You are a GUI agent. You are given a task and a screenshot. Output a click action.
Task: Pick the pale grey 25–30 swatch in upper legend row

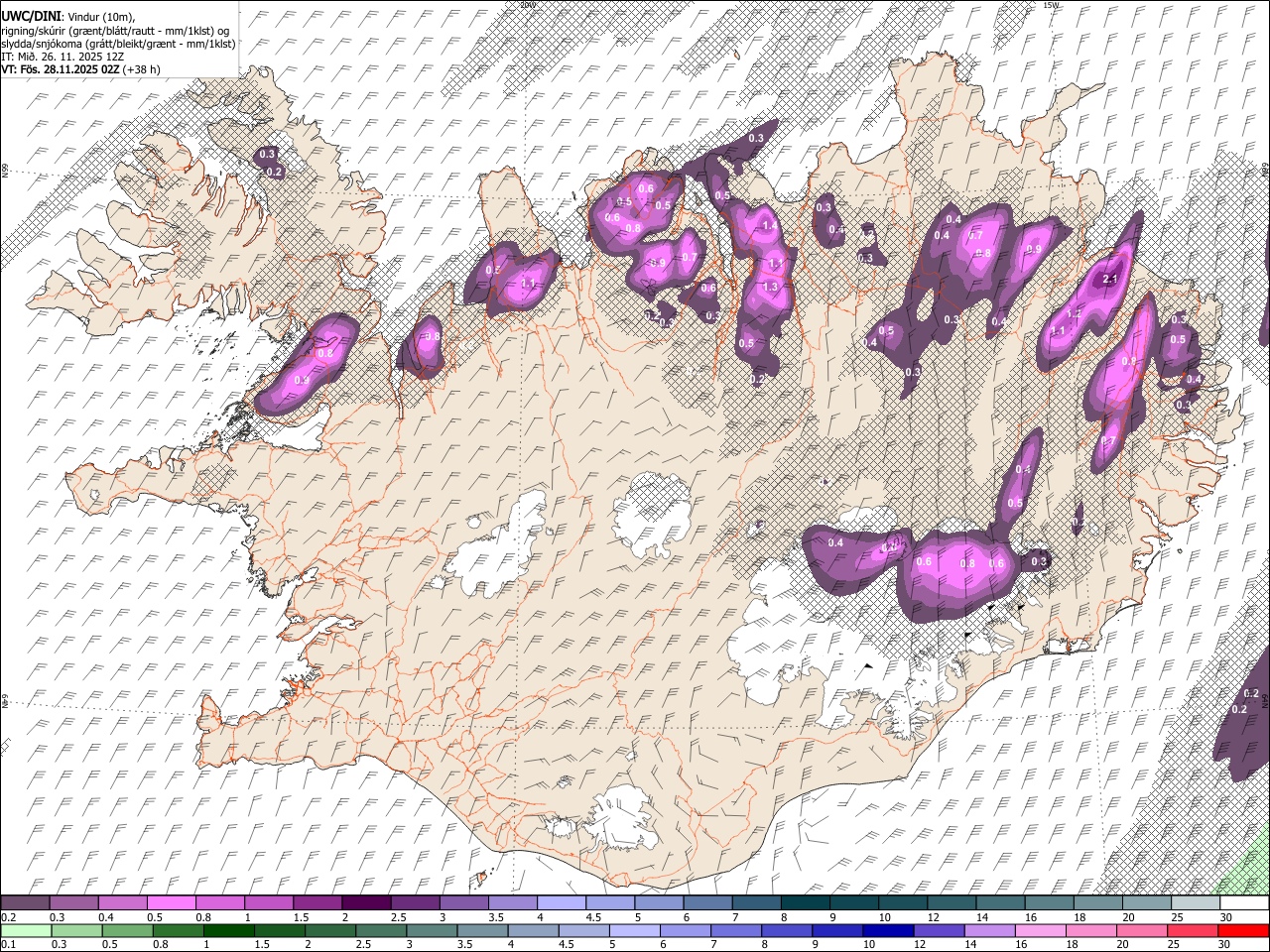tap(1196, 903)
